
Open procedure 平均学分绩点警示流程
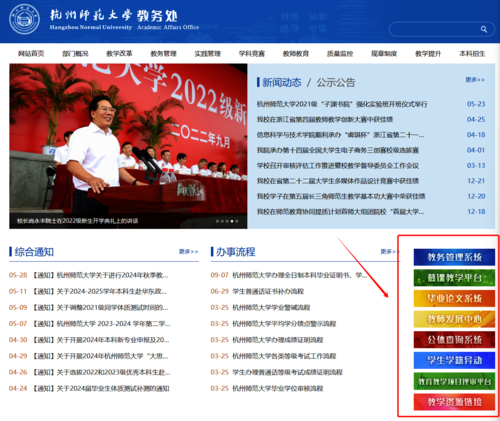click(284, 324)
